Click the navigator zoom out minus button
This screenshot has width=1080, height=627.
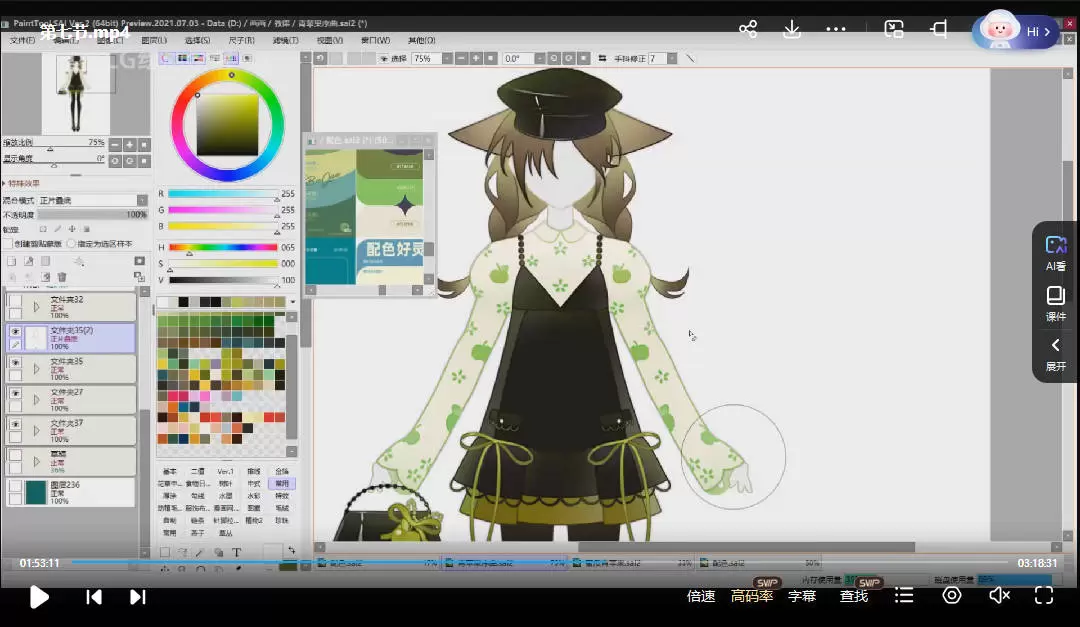(x=115, y=144)
